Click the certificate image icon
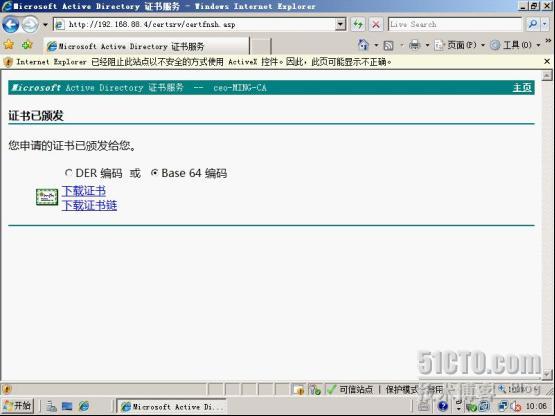Screen dimensions: 555x416 pos(47,197)
